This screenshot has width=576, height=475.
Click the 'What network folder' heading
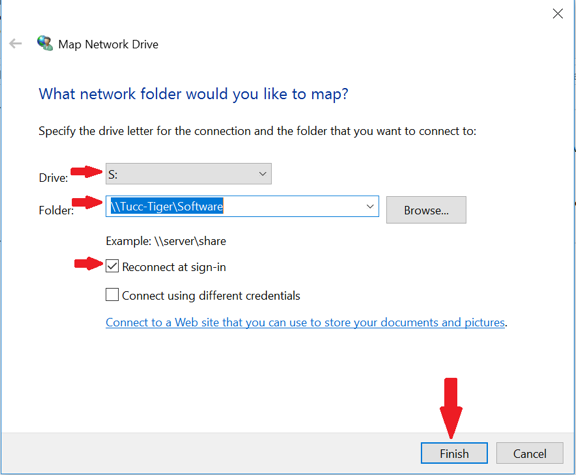(194, 94)
